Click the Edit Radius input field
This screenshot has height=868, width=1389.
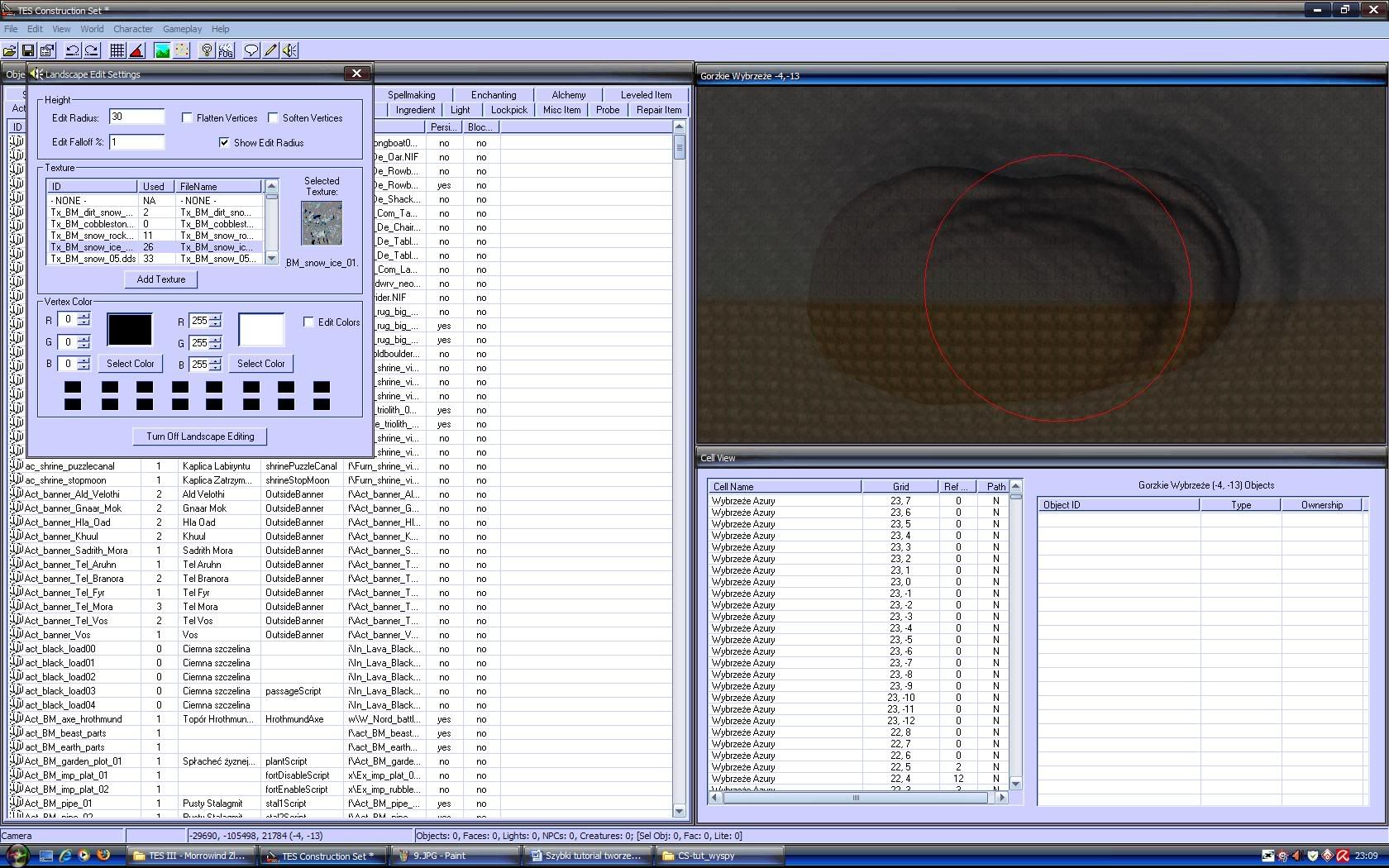(x=137, y=117)
